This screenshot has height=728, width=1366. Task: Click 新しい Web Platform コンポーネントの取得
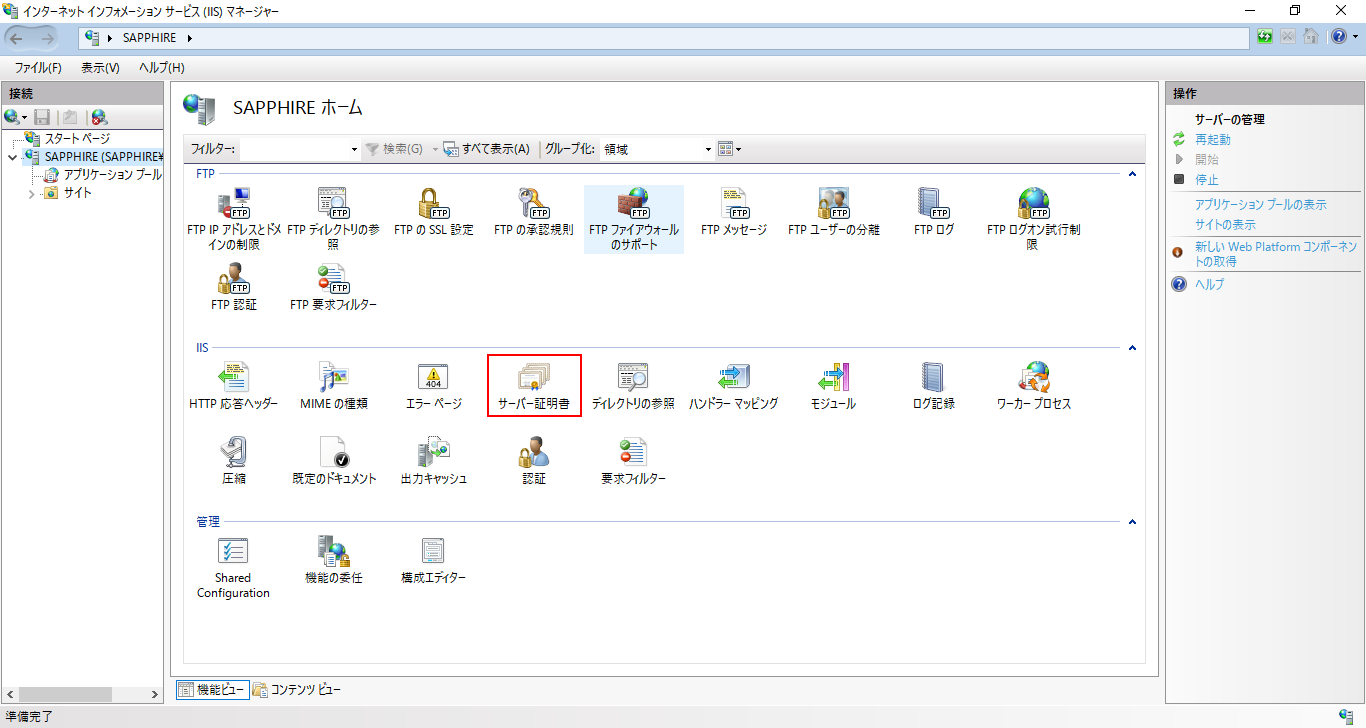click(x=1276, y=254)
